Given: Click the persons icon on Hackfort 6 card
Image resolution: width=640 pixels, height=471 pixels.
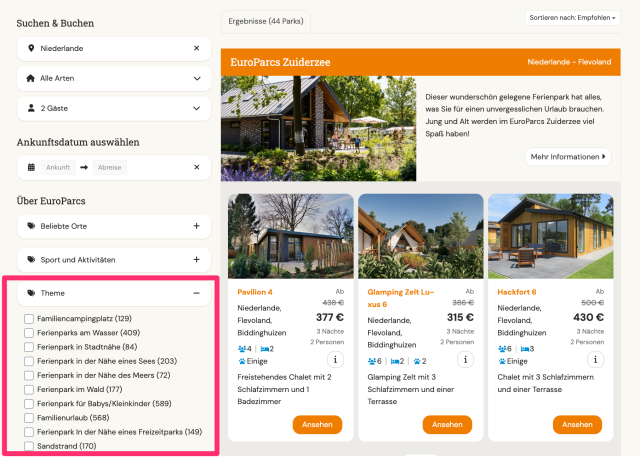Looking at the screenshot, I should (x=502, y=349).
